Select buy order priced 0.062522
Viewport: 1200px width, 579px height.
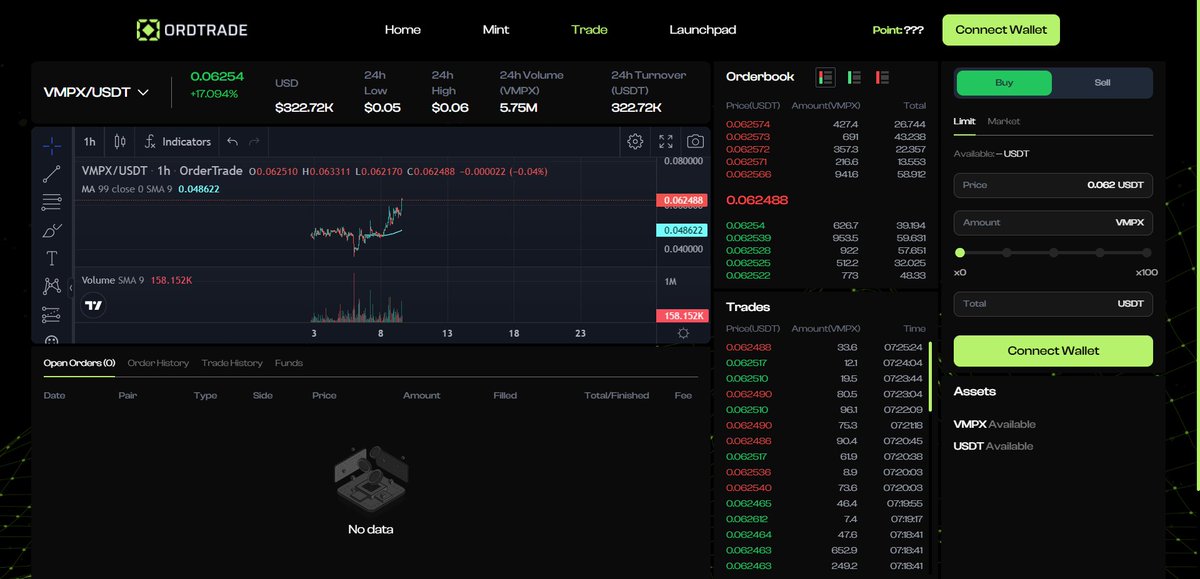(826, 275)
